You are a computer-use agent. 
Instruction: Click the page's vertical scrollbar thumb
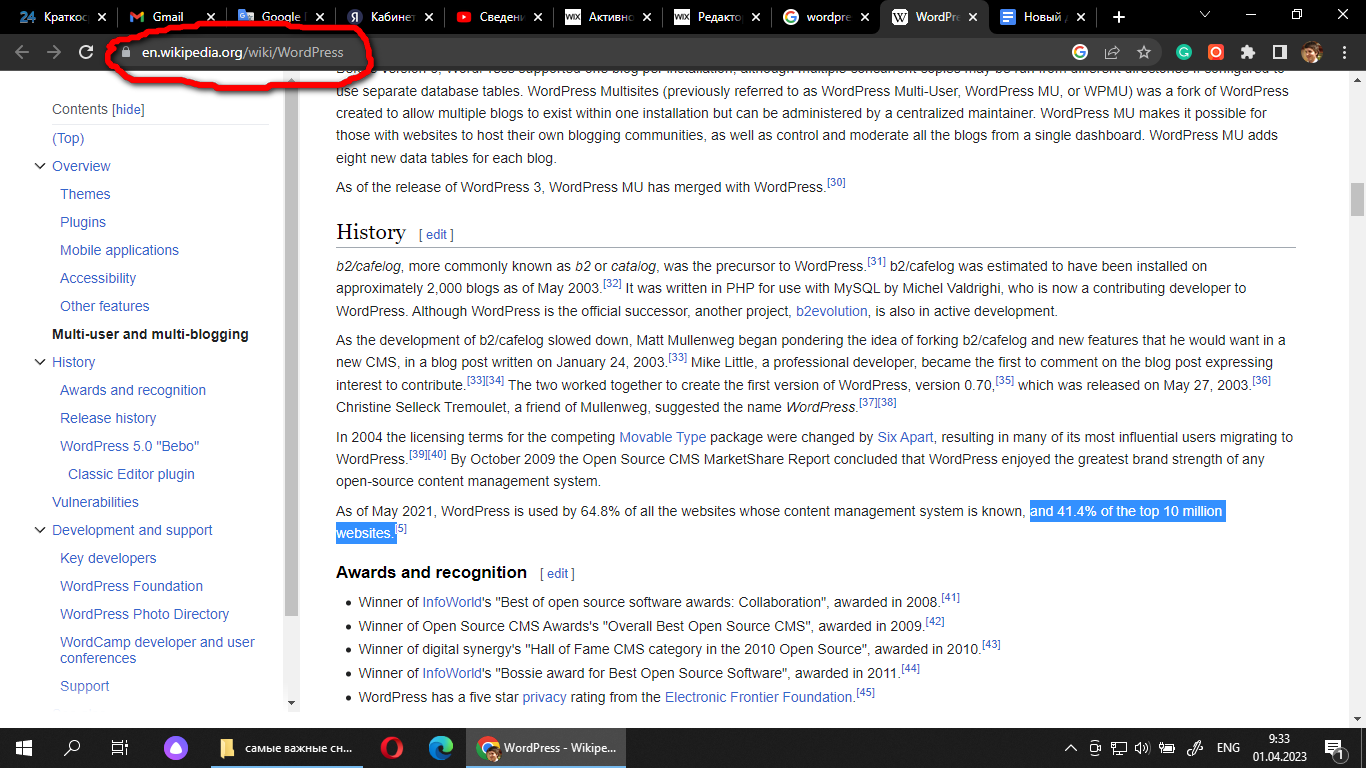1357,199
